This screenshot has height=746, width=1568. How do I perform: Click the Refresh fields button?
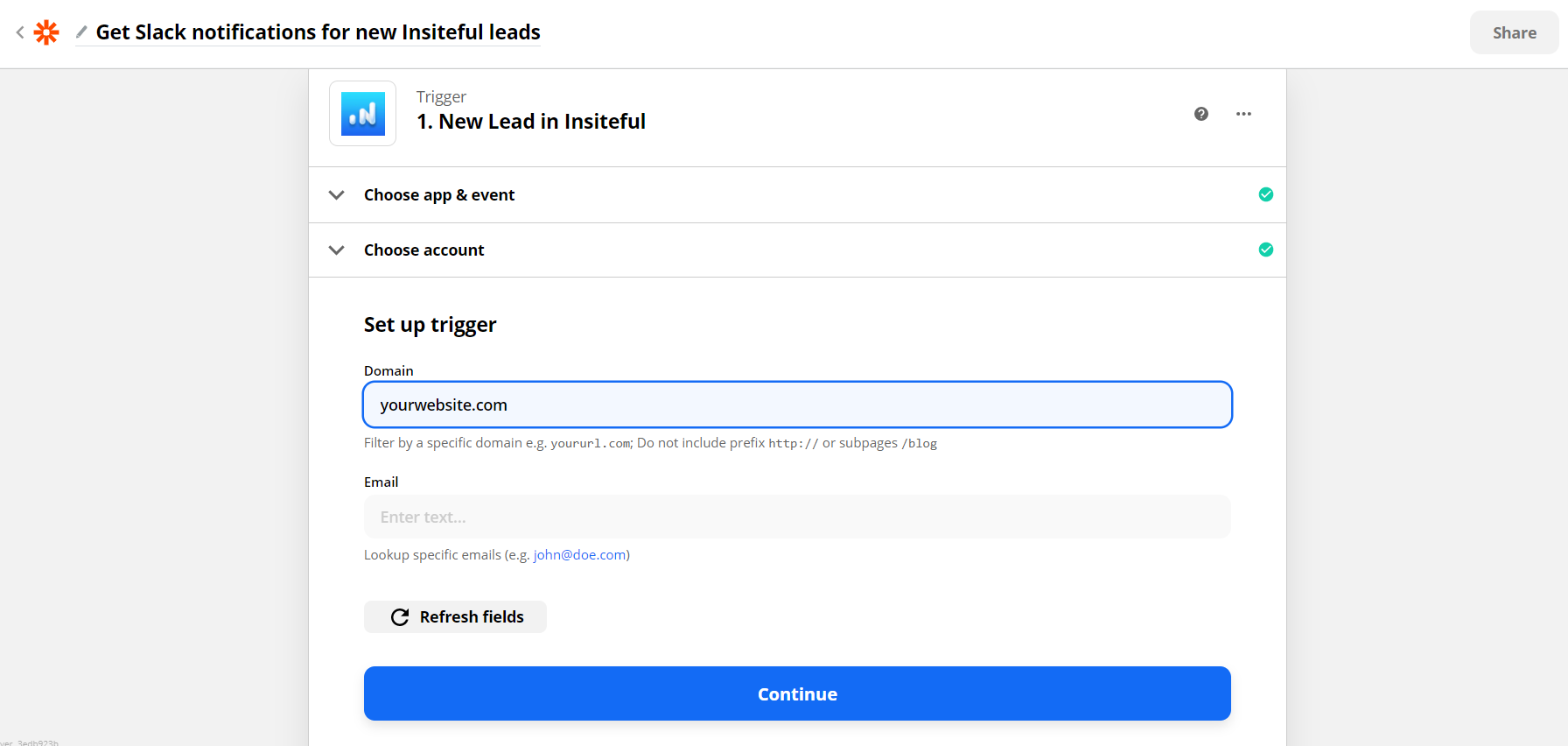pos(455,616)
